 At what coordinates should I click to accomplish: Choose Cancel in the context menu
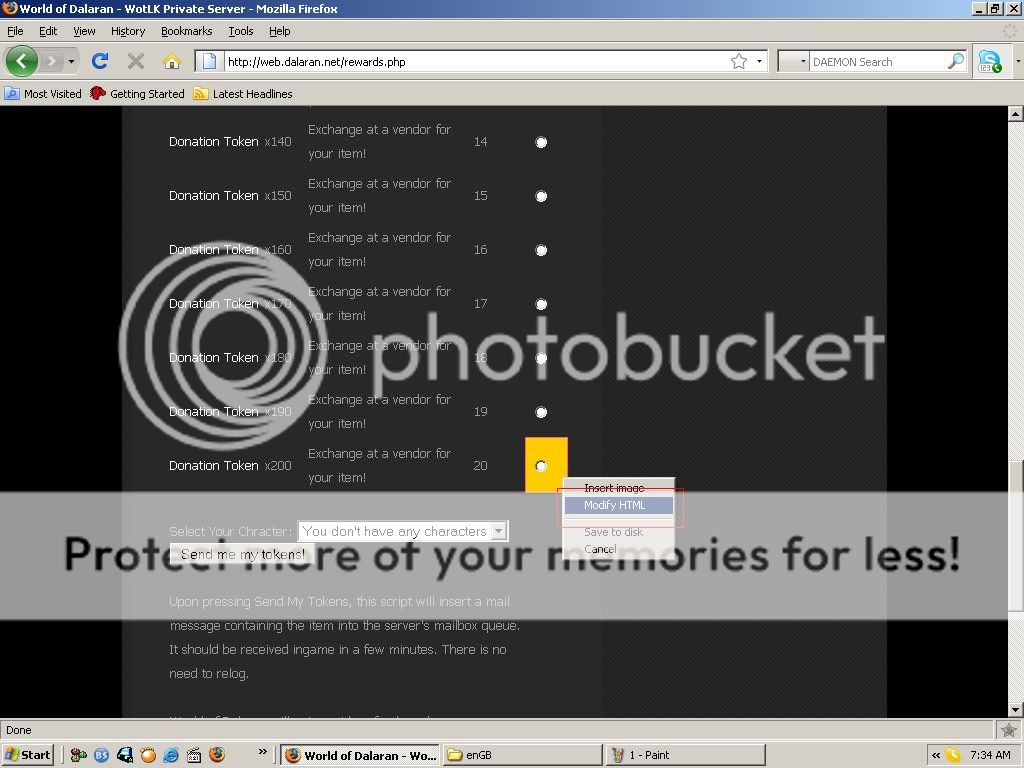click(619, 549)
